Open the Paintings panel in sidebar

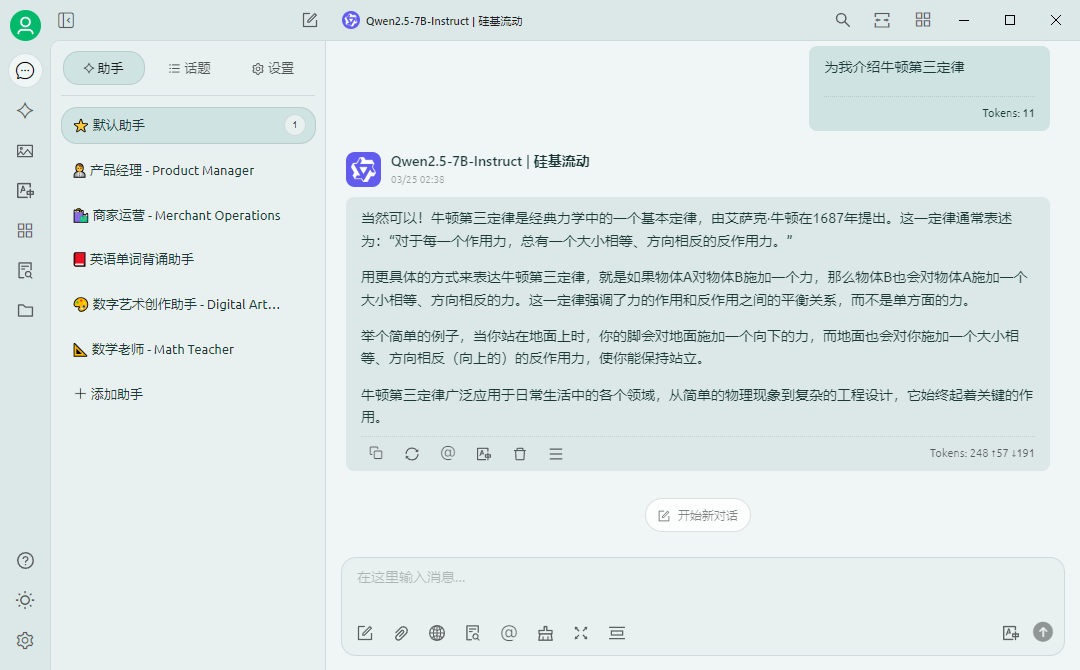point(25,151)
